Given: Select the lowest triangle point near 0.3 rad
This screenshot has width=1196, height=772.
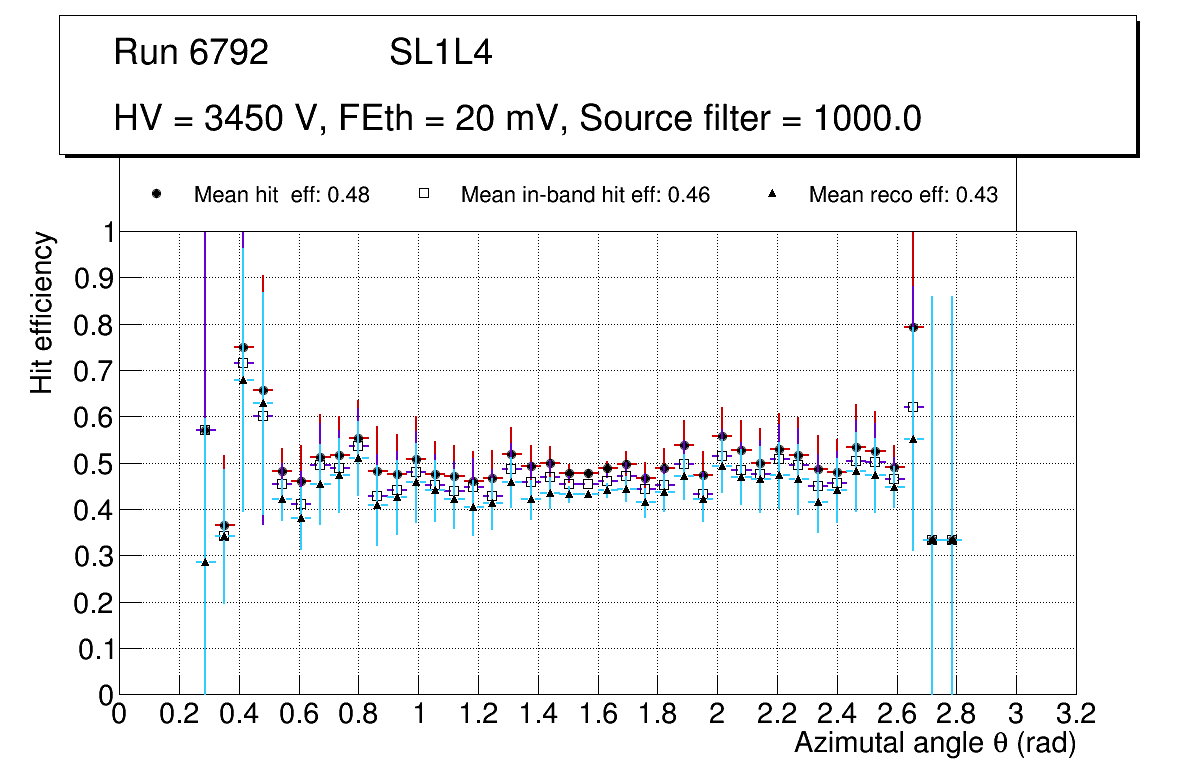Looking at the screenshot, I should click(205, 562).
